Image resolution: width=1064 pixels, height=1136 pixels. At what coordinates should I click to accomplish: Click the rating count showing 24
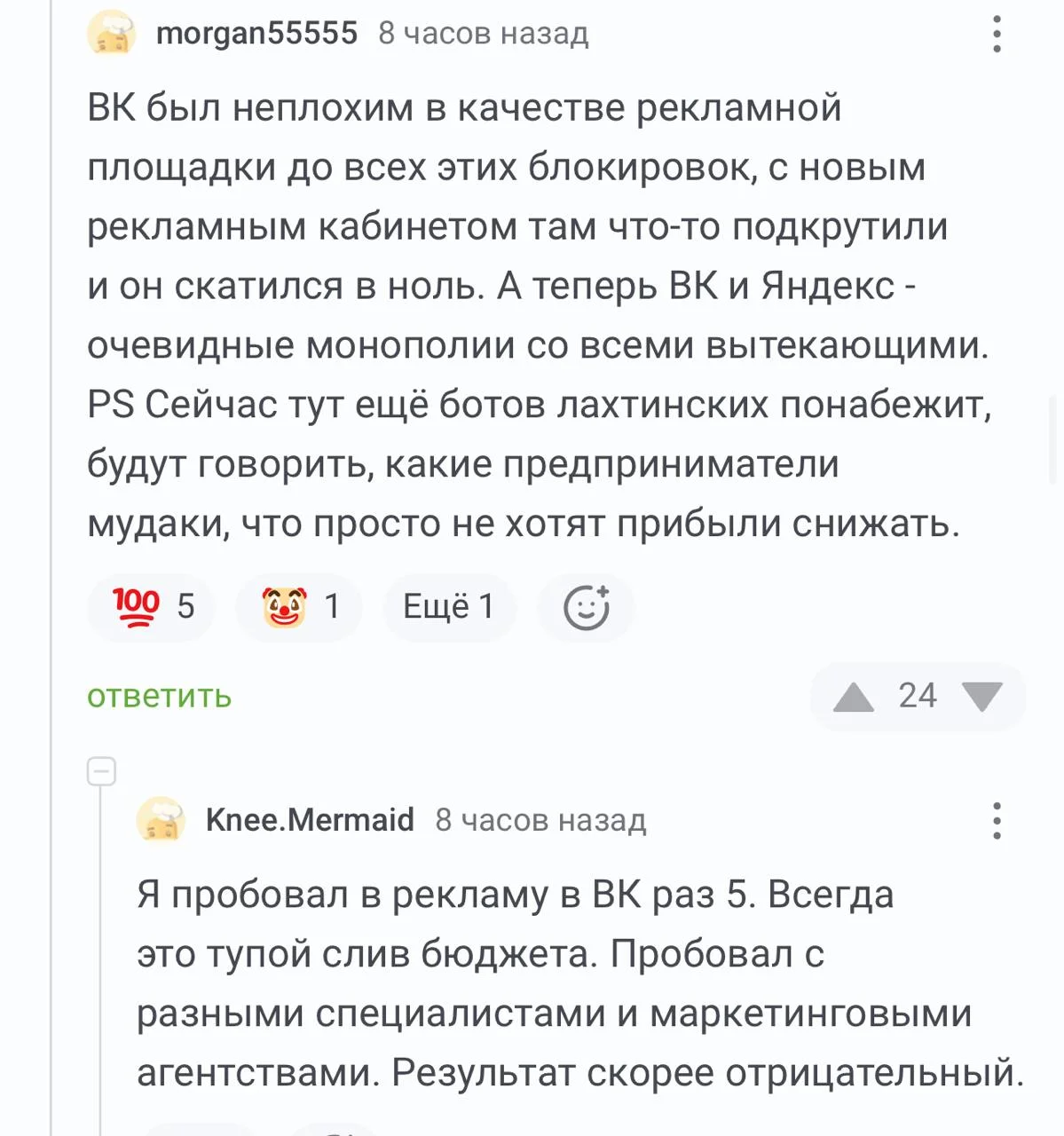tap(918, 698)
